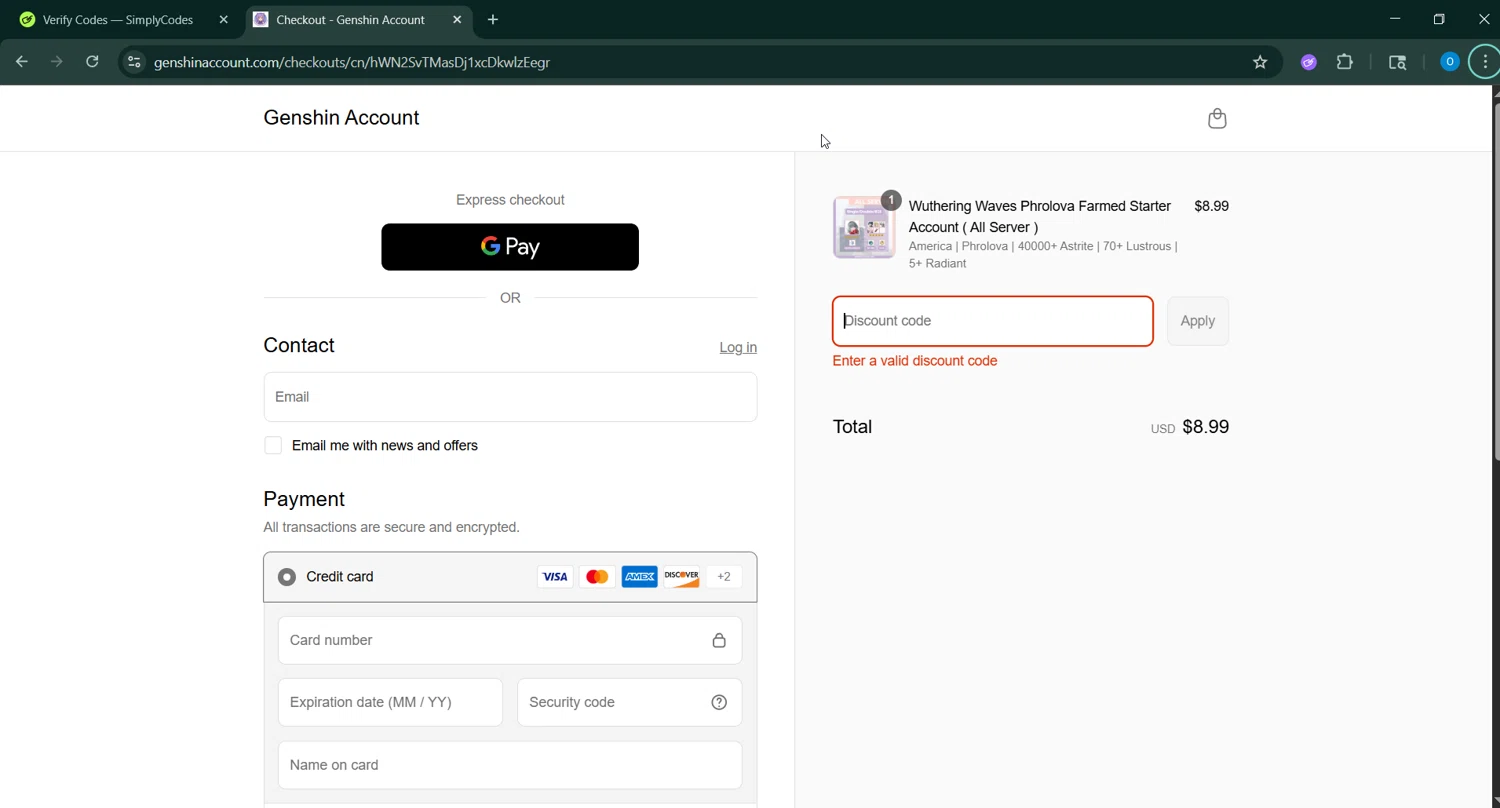
Task: Click the product variant description text
Action: (x=1043, y=255)
